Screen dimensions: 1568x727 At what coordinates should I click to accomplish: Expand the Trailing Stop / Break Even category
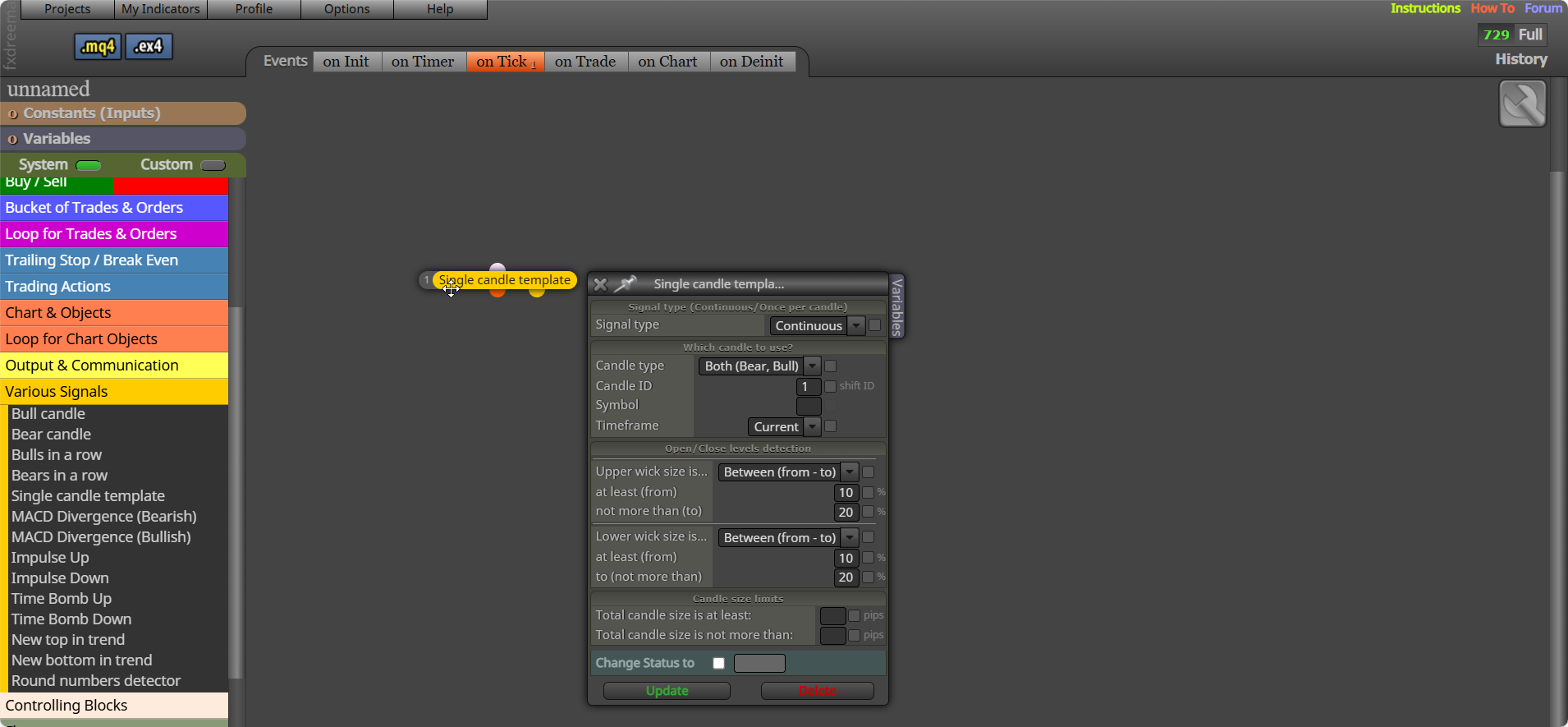pyautogui.click(x=114, y=260)
